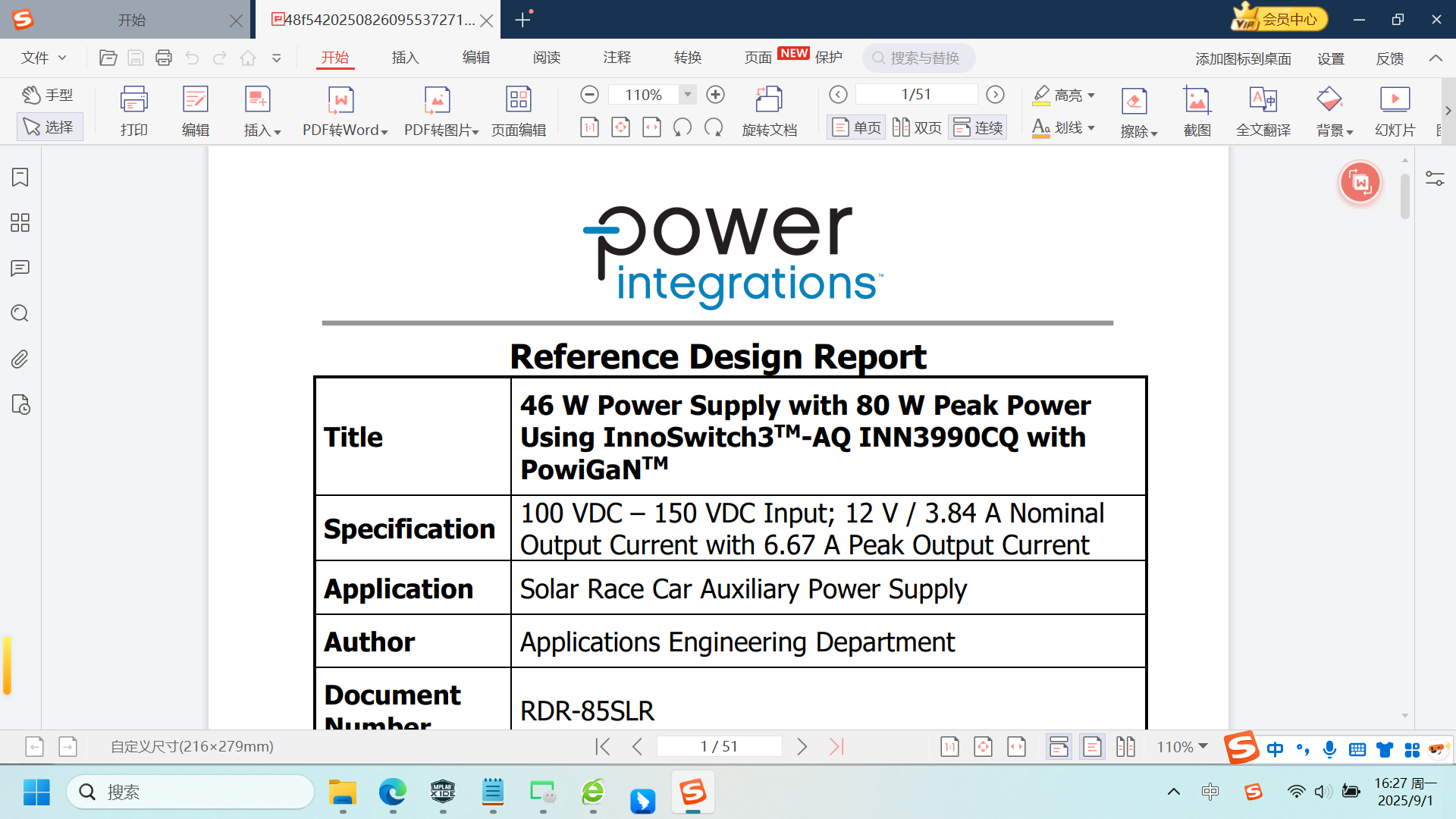Image resolution: width=1456 pixels, height=819 pixels.
Task: Open the Search sidebar panel
Action: tap(20, 314)
